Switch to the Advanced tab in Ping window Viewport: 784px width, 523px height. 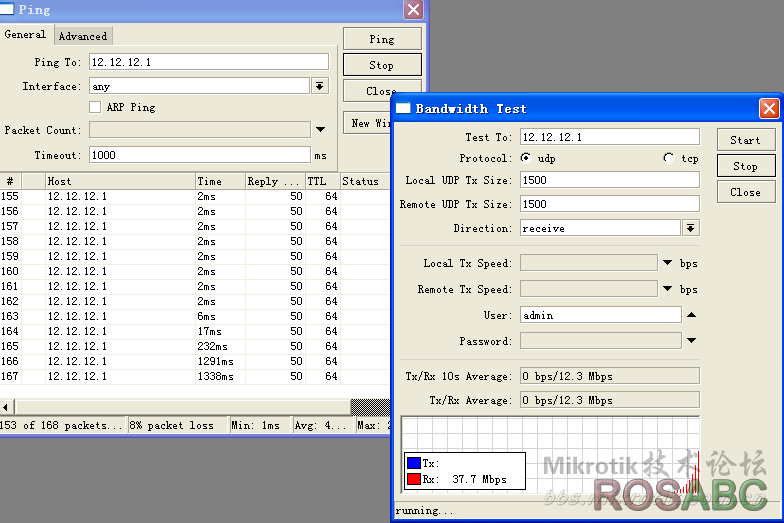[x=83, y=36]
